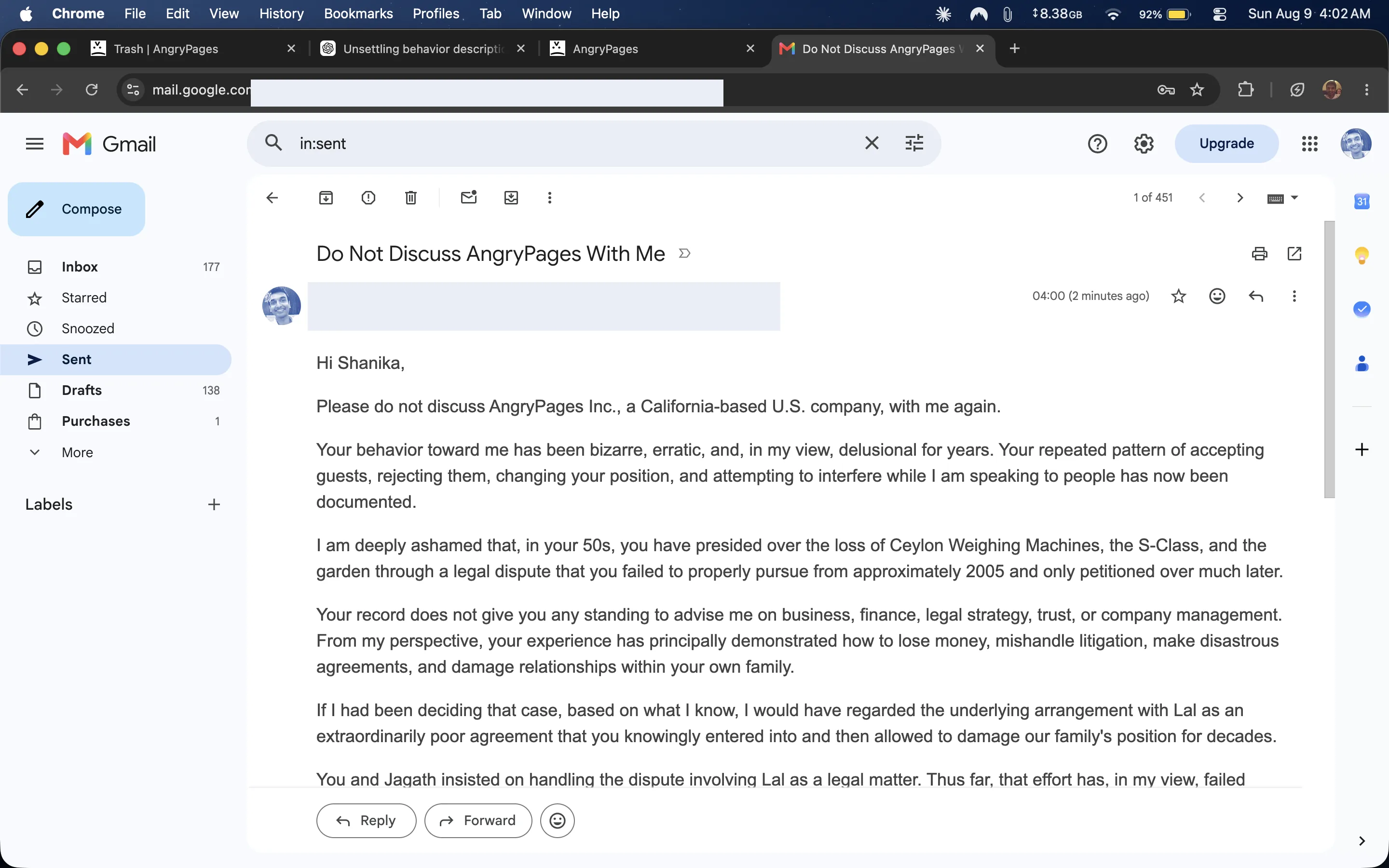The width and height of the screenshot is (1389, 868).
Task: Move email to inbox icon
Action: [x=511, y=198]
